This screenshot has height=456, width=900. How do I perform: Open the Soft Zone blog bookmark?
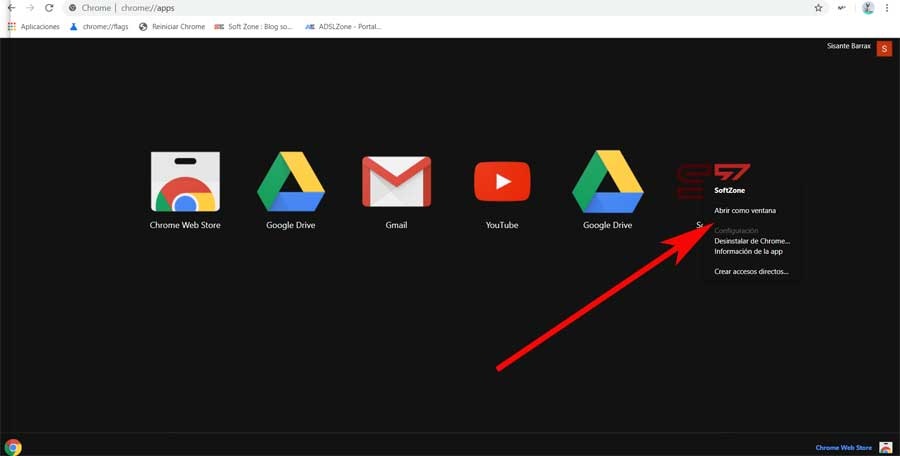click(254, 26)
